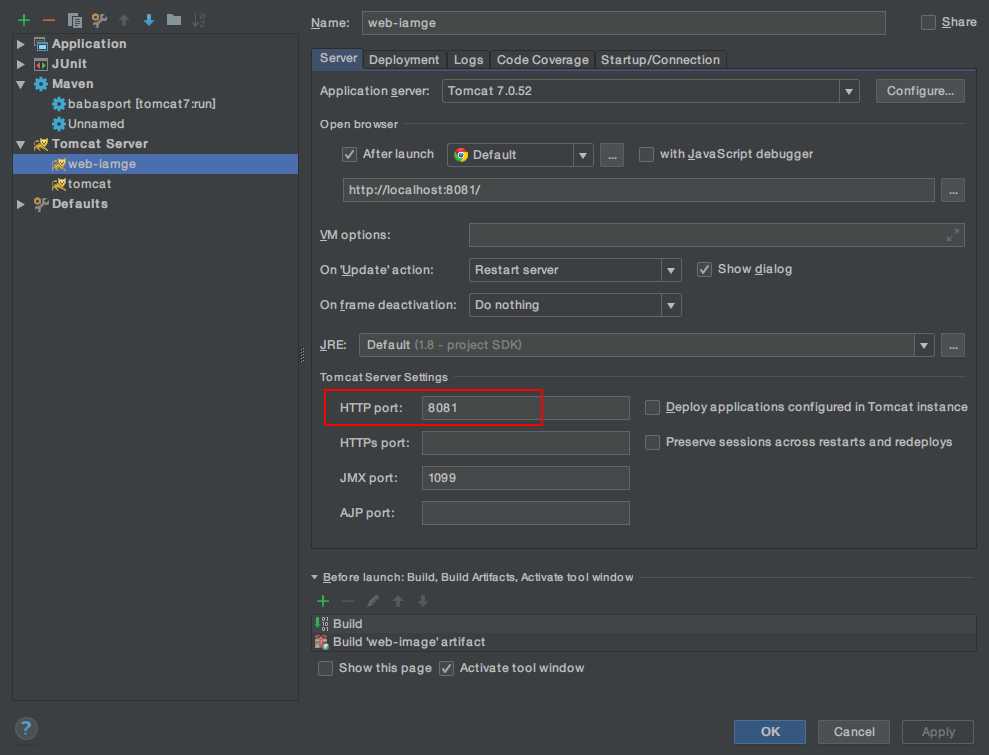Viewport: 989px width, 755px height.
Task: Collapse the Before launch section
Action: (315, 577)
